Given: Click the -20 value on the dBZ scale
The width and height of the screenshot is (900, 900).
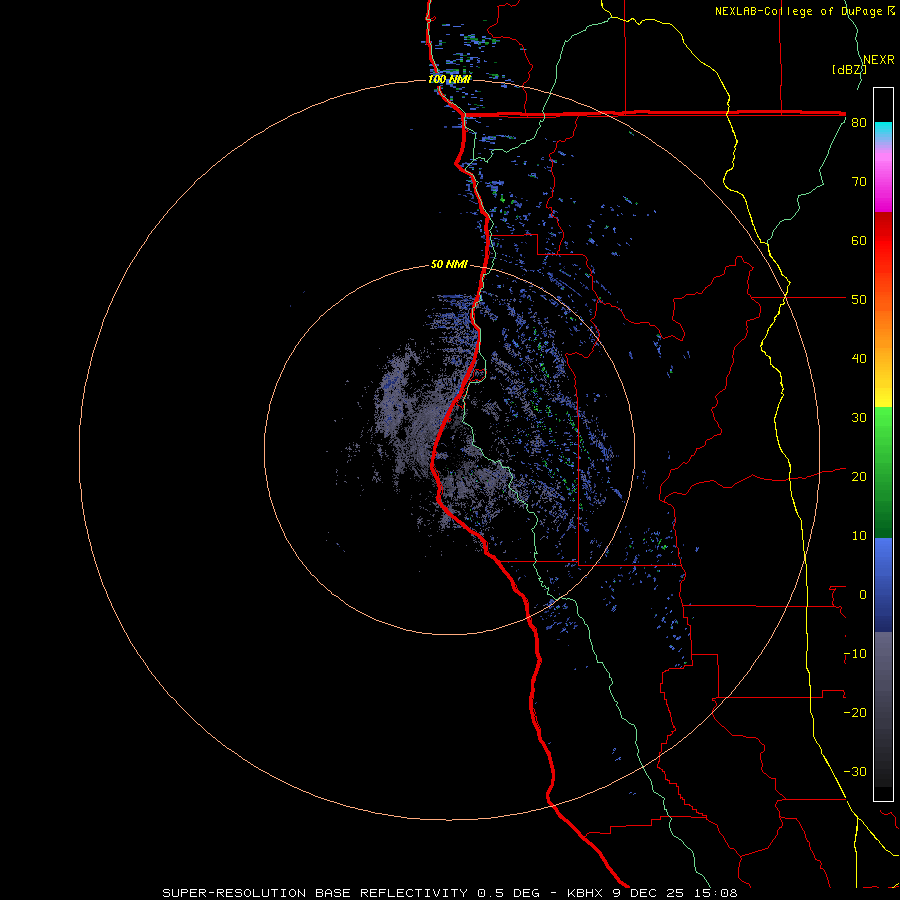Looking at the screenshot, I should 855,712.
